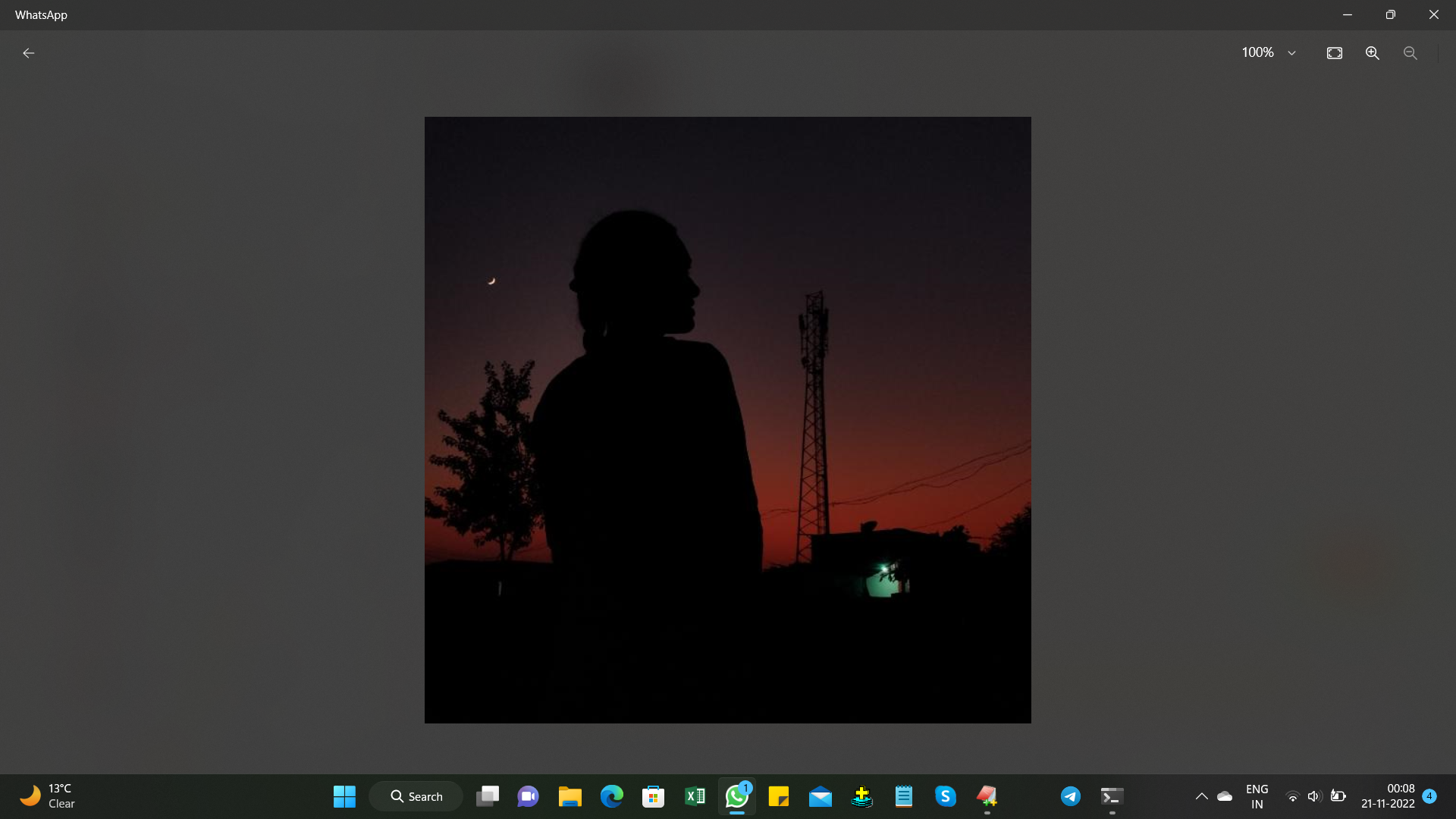Zoom out of the image

tap(1410, 53)
